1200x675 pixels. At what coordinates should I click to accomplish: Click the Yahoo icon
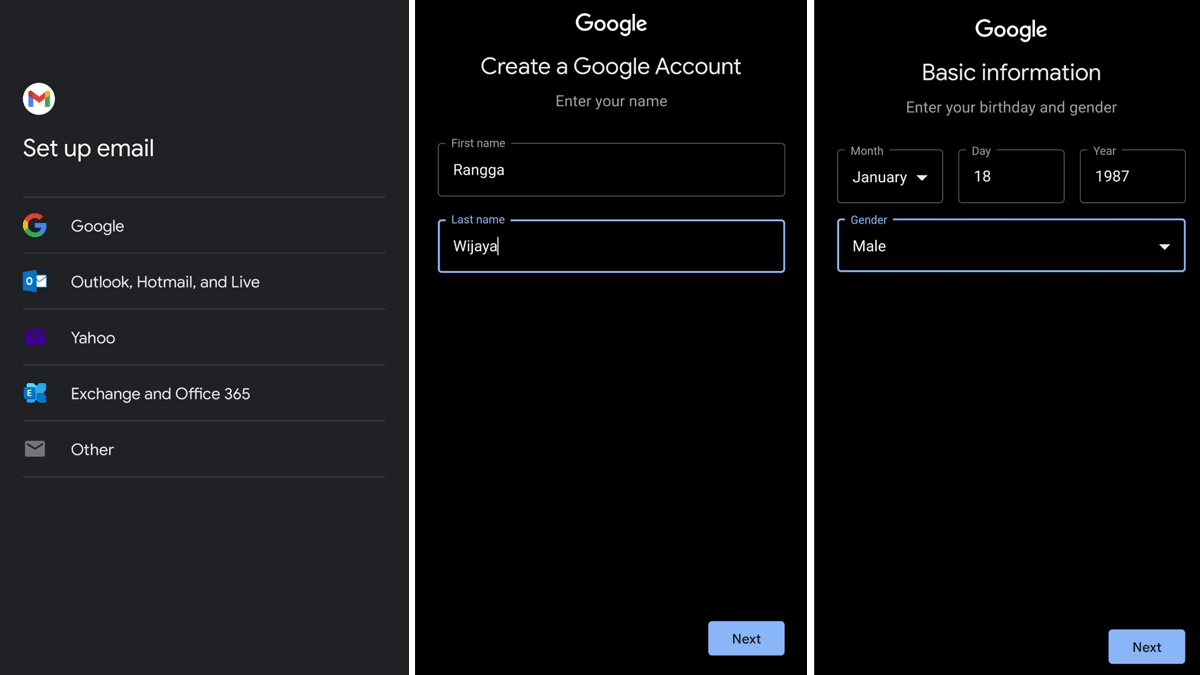pyautogui.click(x=34, y=337)
